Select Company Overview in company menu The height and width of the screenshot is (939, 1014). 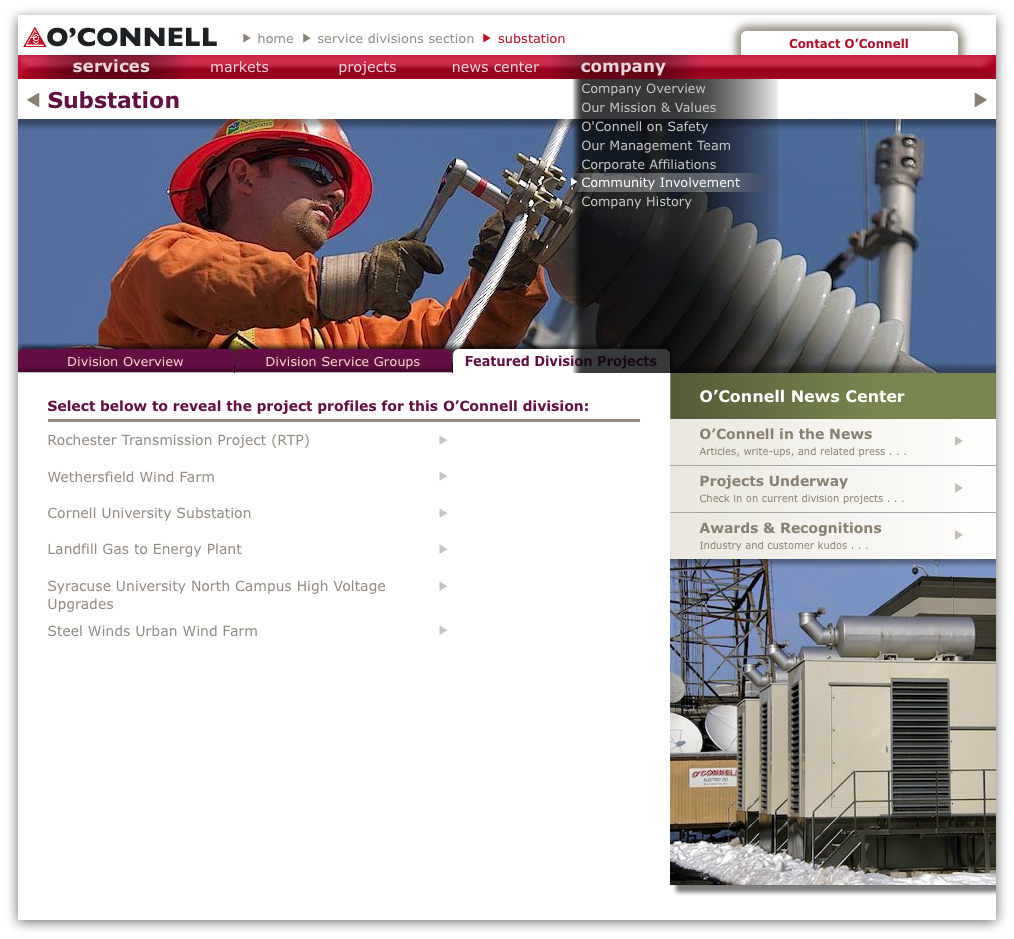[643, 89]
